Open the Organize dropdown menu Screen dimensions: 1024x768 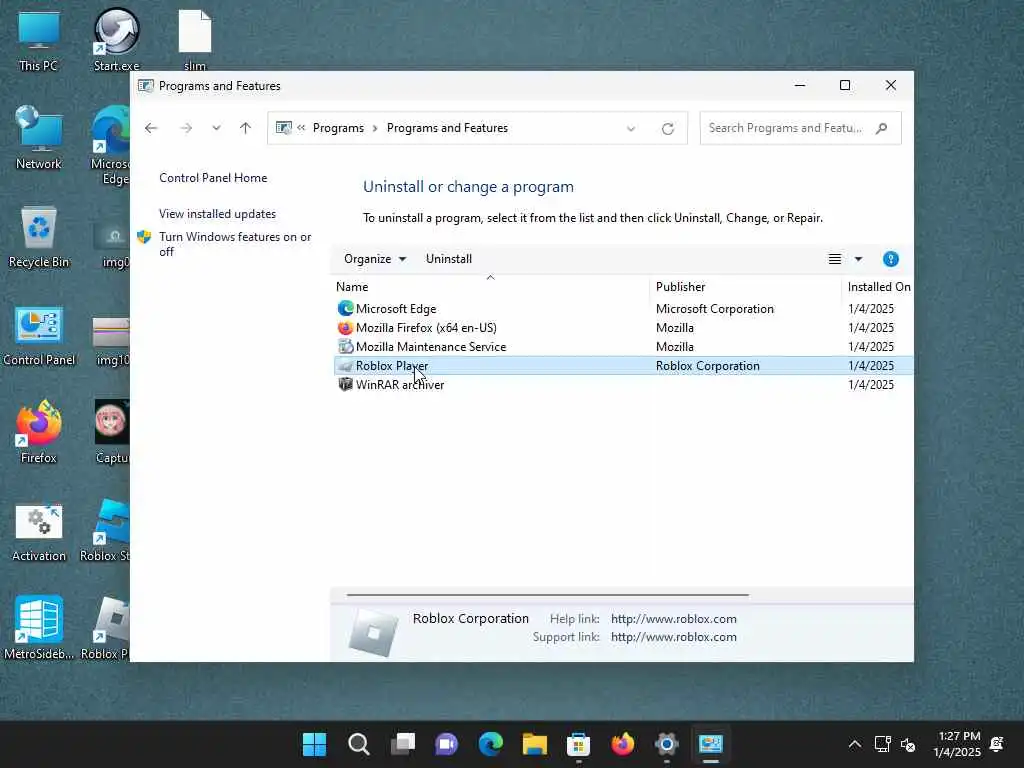pyautogui.click(x=375, y=259)
